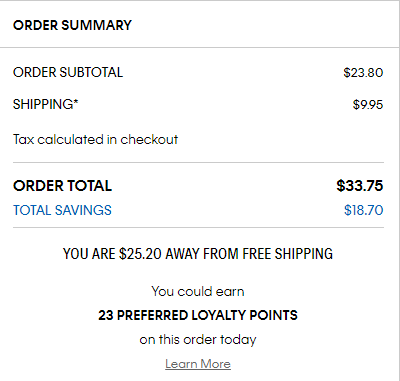Select the ORDER SUBTOTAL label
This screenshot has width=400, height=381.
coord(68,72)
